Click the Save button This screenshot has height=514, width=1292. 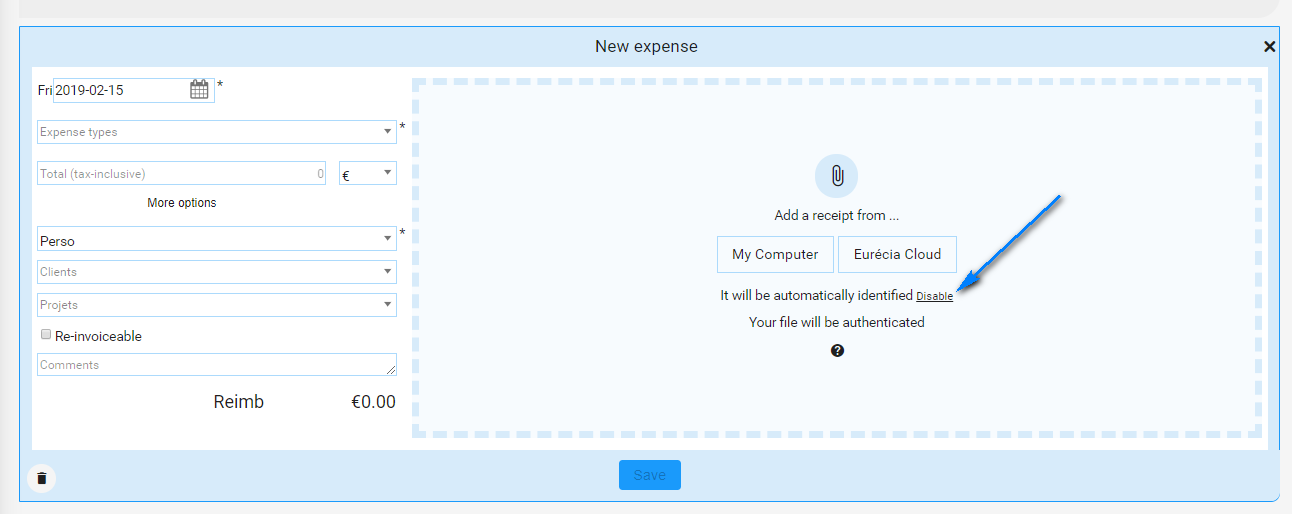(x=650, y=475)
